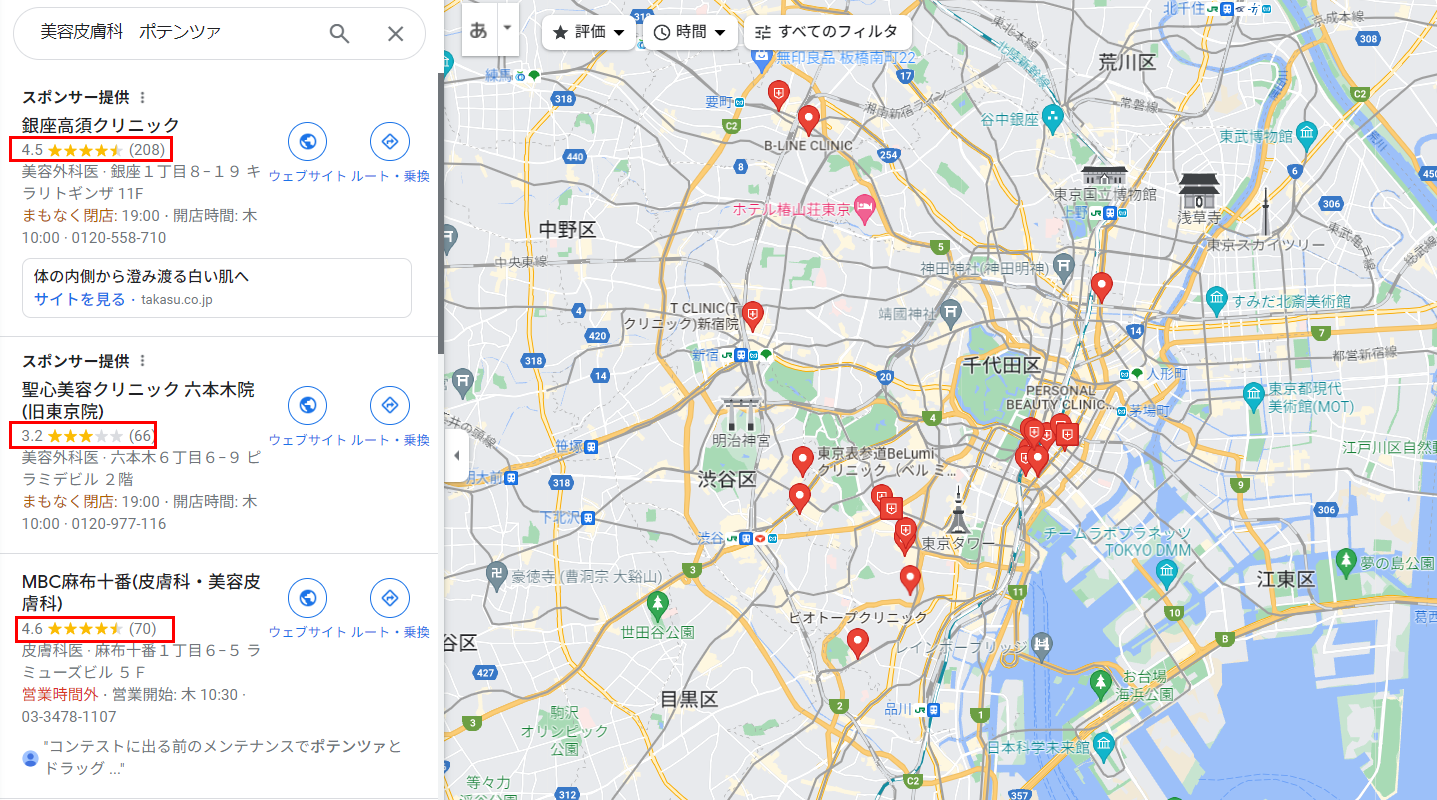Click the すみだ北斎美術館 museum icon
Viewport: 1437px width, 800px height.
[1216, 298]
